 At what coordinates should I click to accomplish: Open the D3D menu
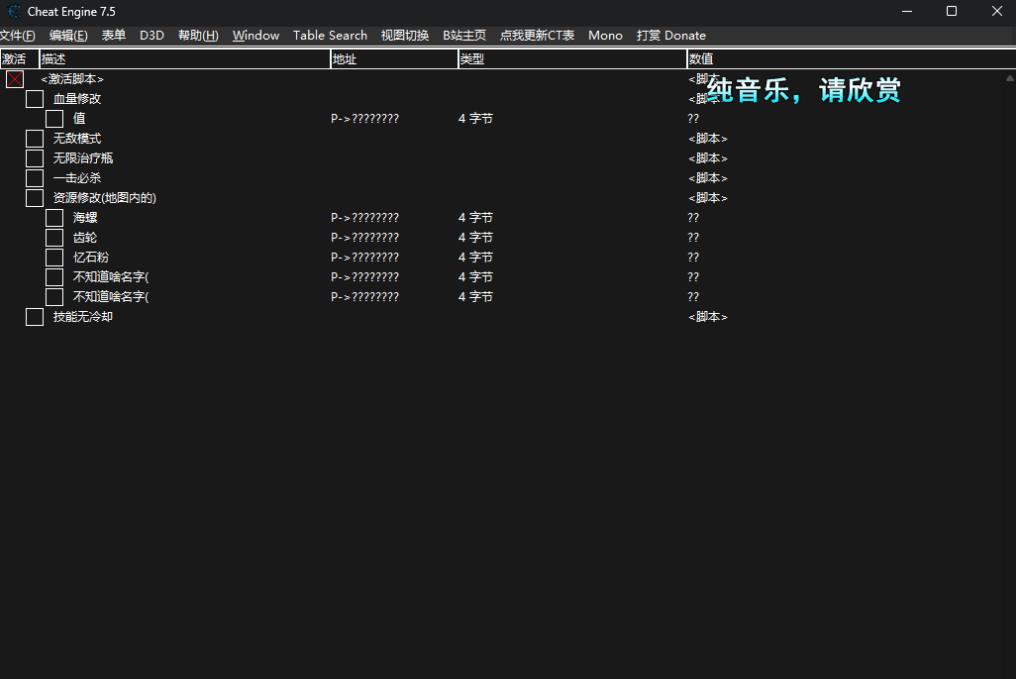(x=152, y=36)
